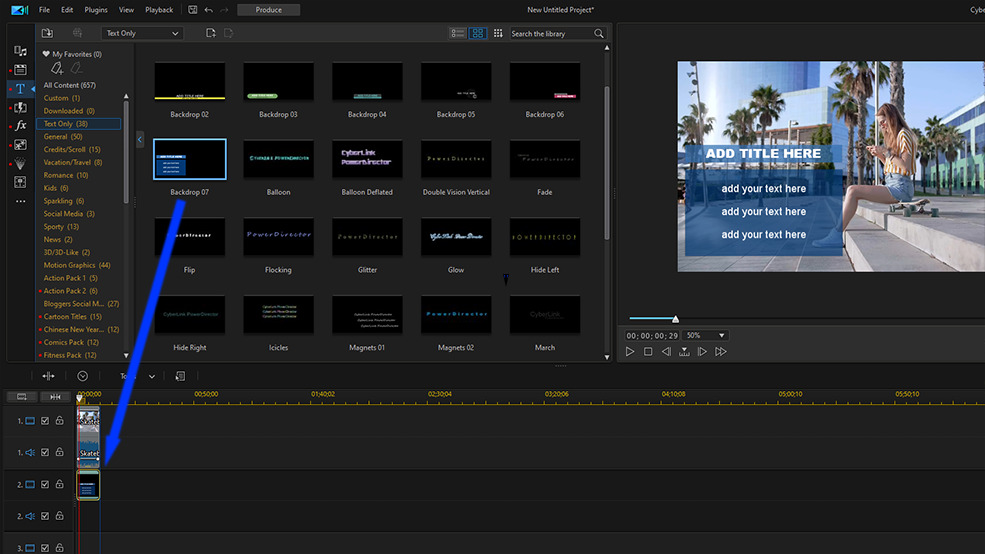Screen dimensions: 985x554
Task: Click the undo arrow in the top bar
Action: tap(208, 10)
